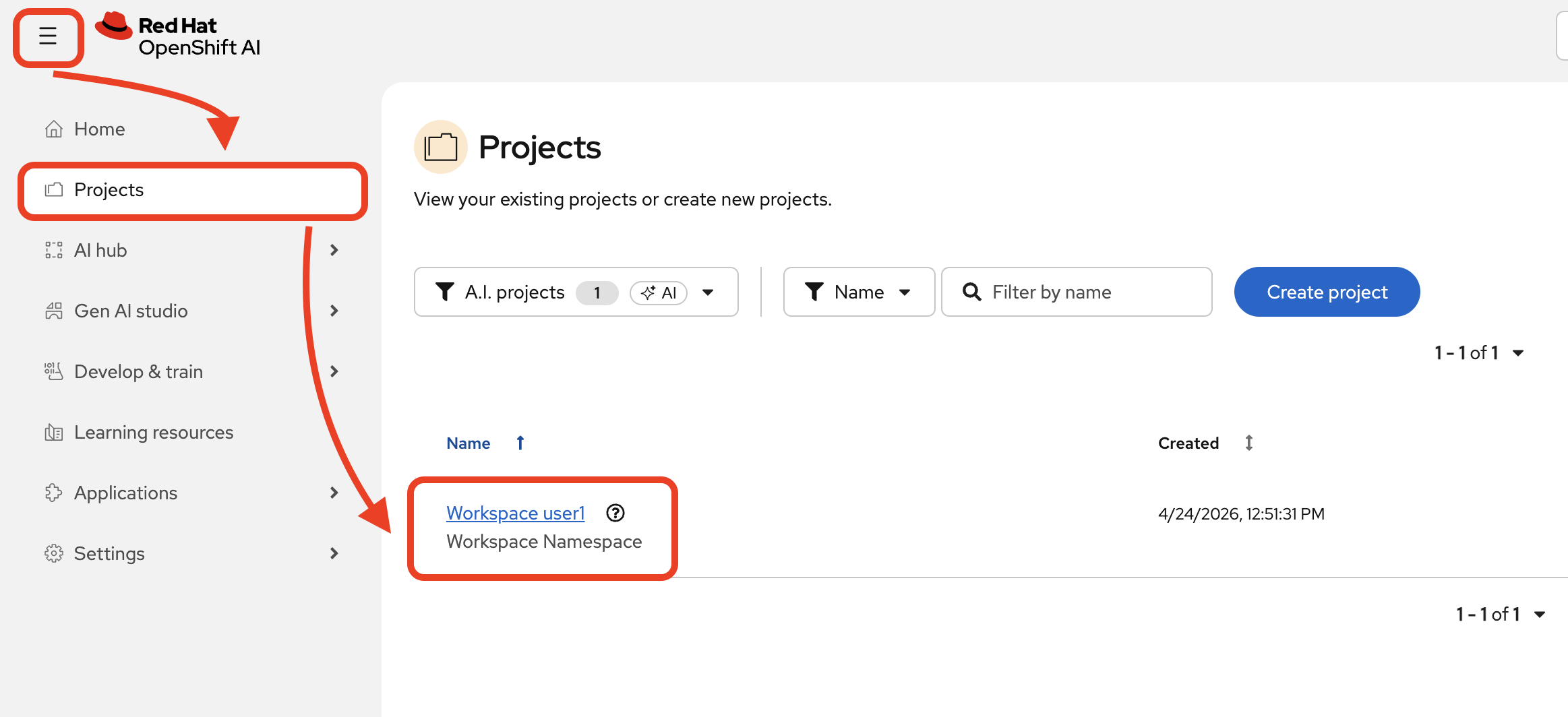Click the Red Hat OpenShift AI logo
This screenshot has width=1568, height=717.
pos(177,35)
